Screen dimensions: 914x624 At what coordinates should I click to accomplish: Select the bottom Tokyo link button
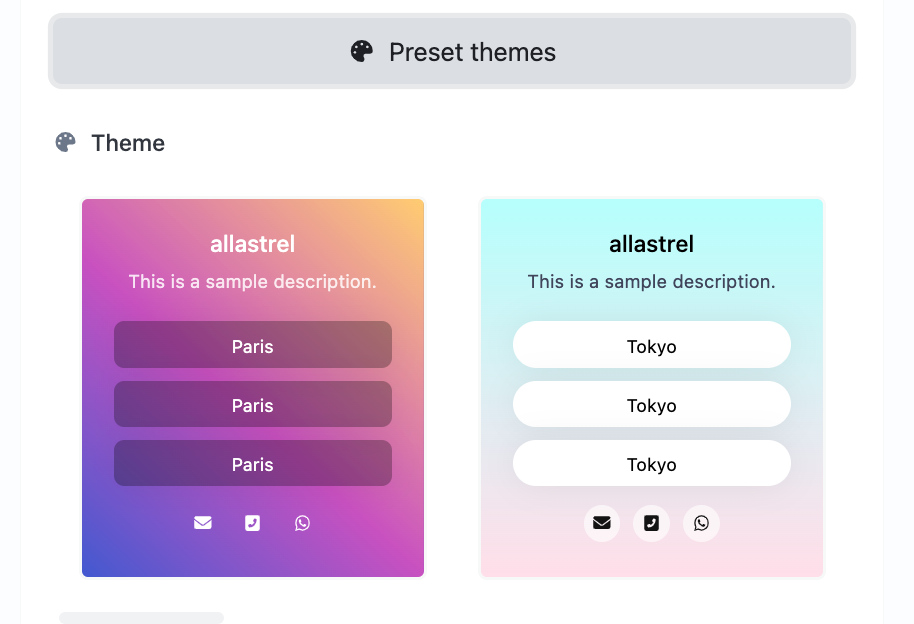(x=652, y=464)
